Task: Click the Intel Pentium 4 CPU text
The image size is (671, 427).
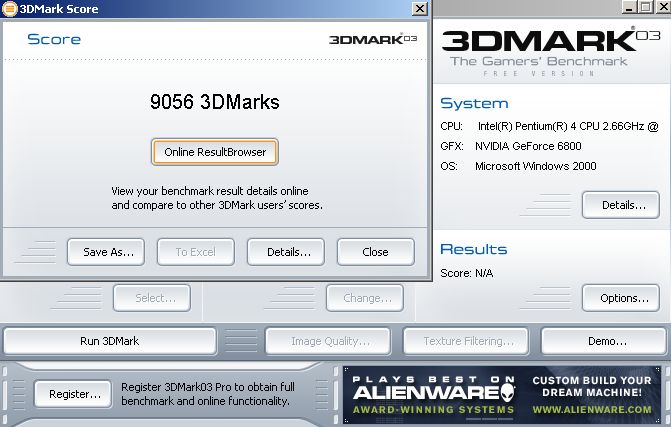Action: point(568,126)
